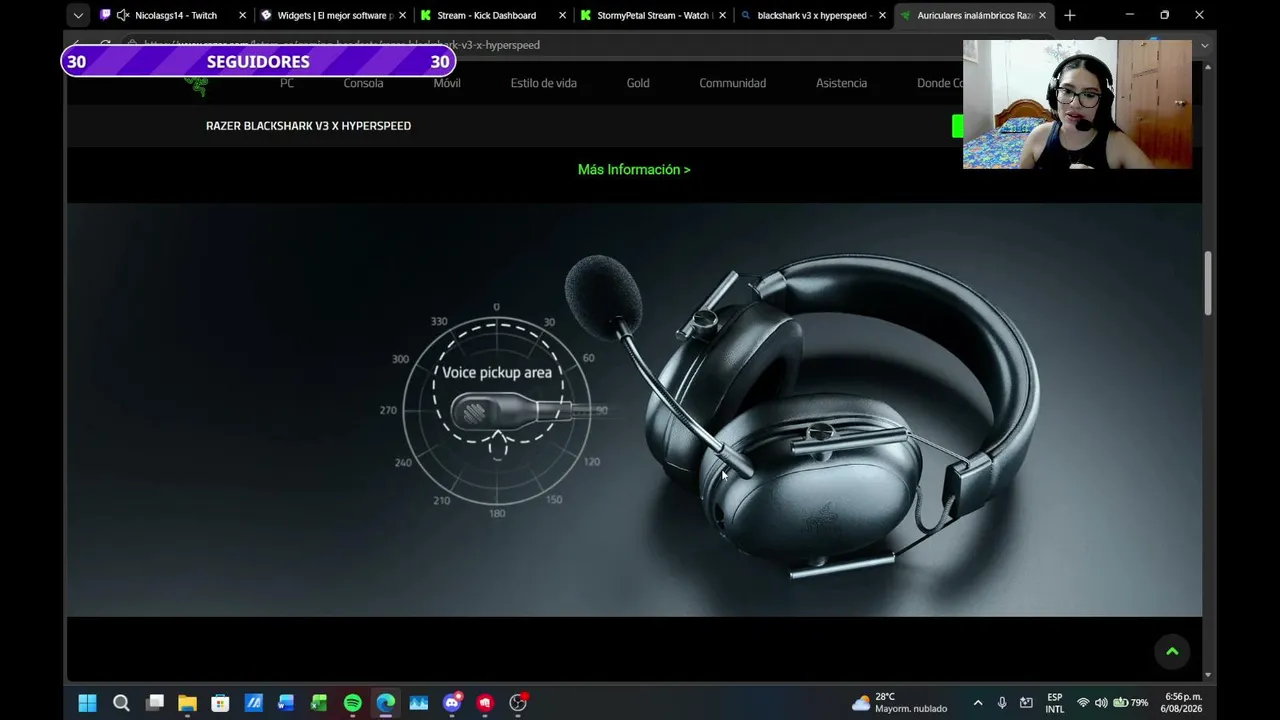1280x720 pixels.
Task: Open Discord from the taskbar
Action: pos(452,703)
